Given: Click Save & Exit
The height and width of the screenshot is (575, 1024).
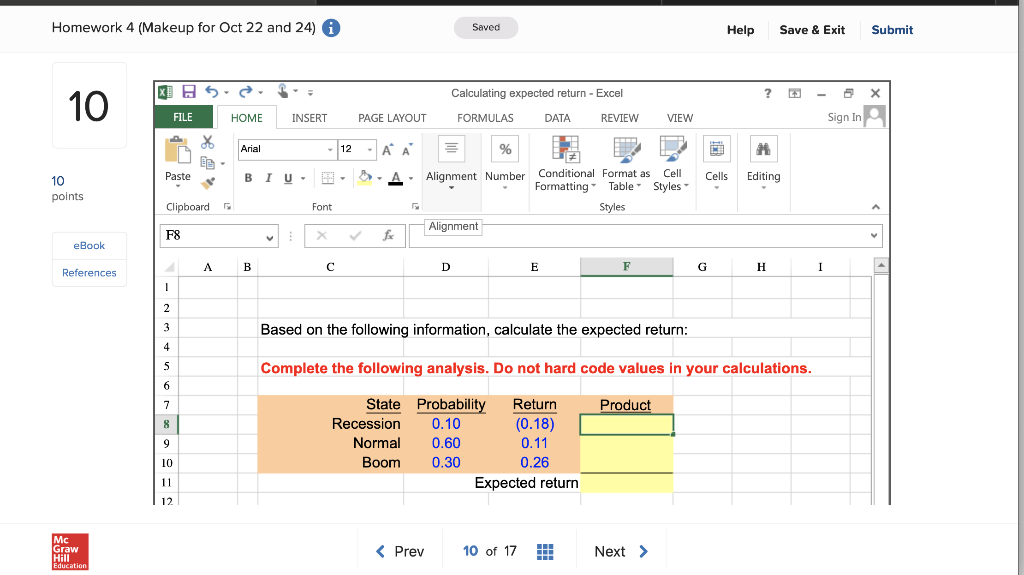Looking at the screenshot, I should (812, 29).
